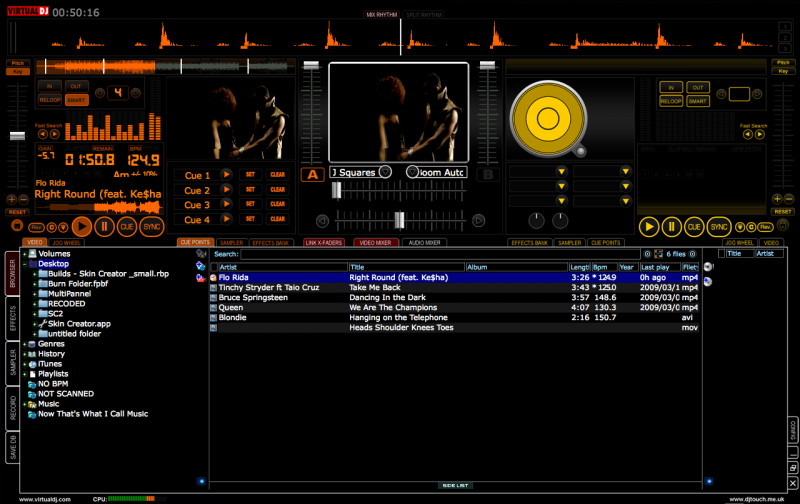This screenshot has height=504, width=800.
Task: Open the MIX RHYTHM tab
Action: (382, 15)
